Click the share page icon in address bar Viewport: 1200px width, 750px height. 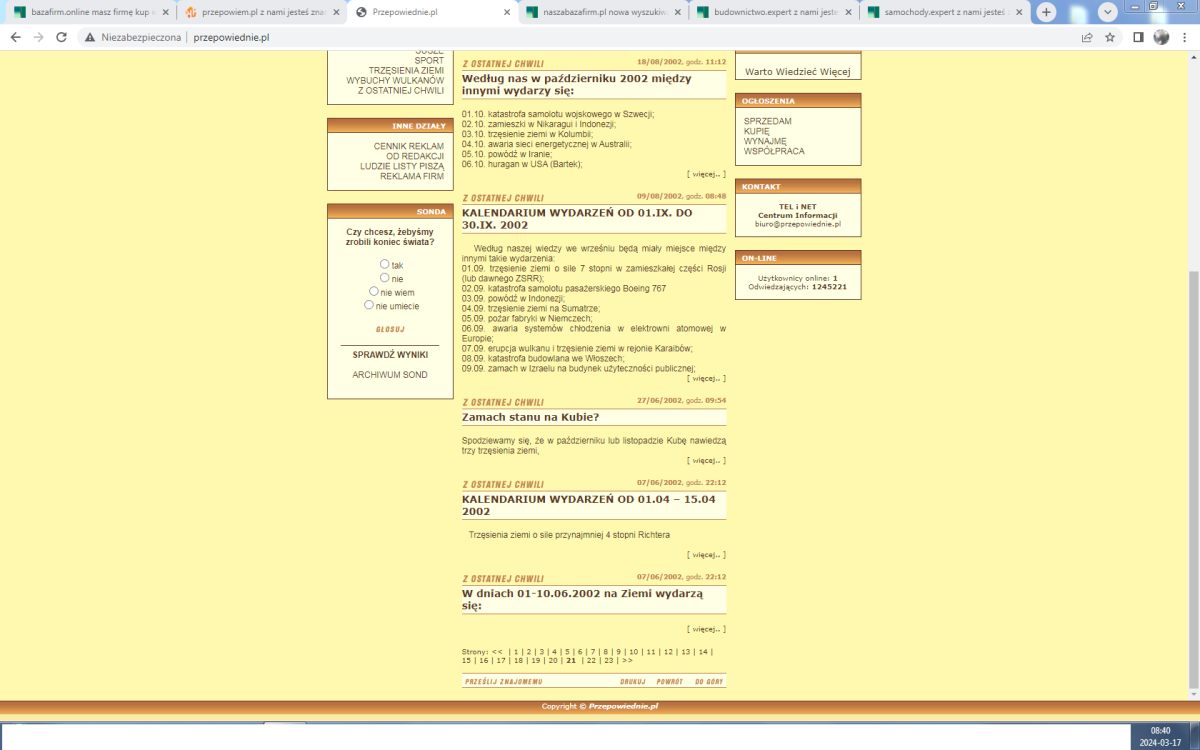(1087, 37)
